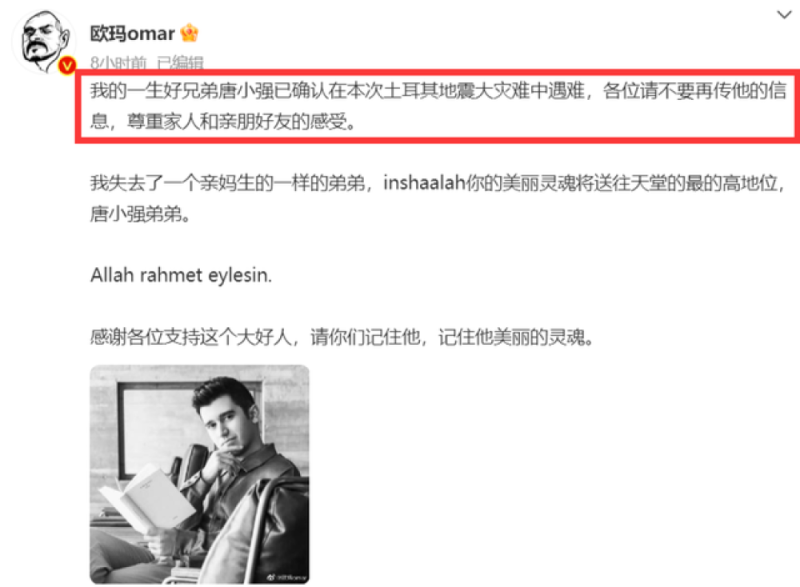
Task: Click the paragraph starting with 感谢各位
Action: coord(342,337)
